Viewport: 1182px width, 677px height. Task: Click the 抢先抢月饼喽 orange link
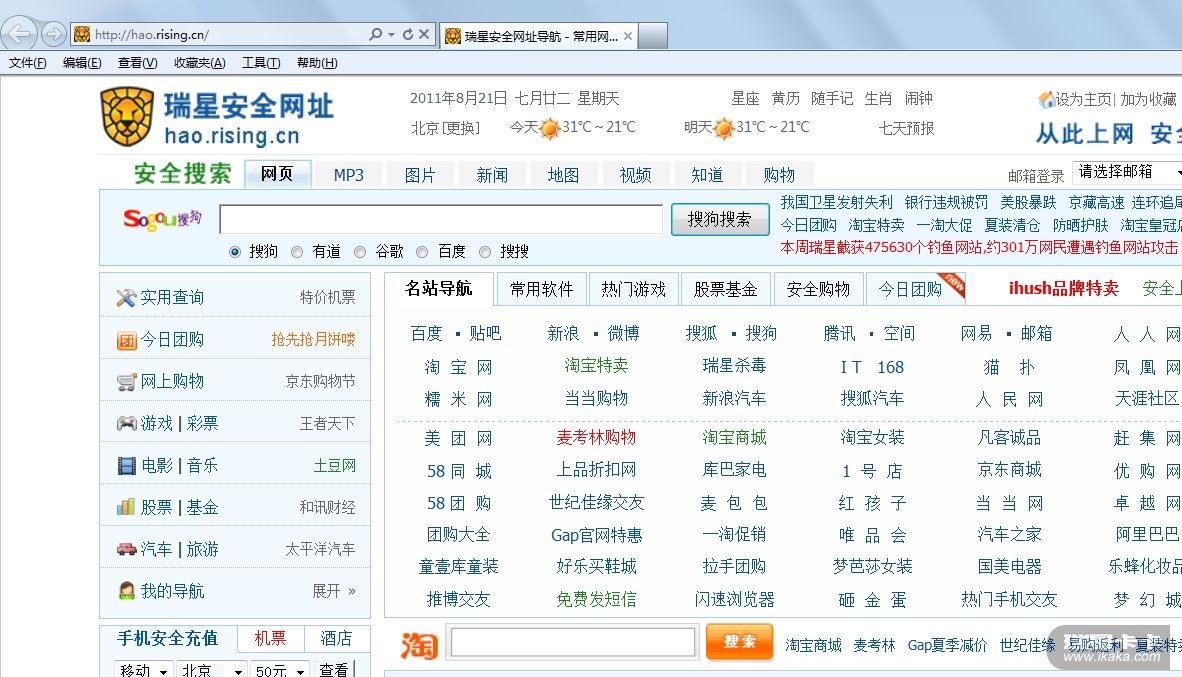tap(314, 339)
